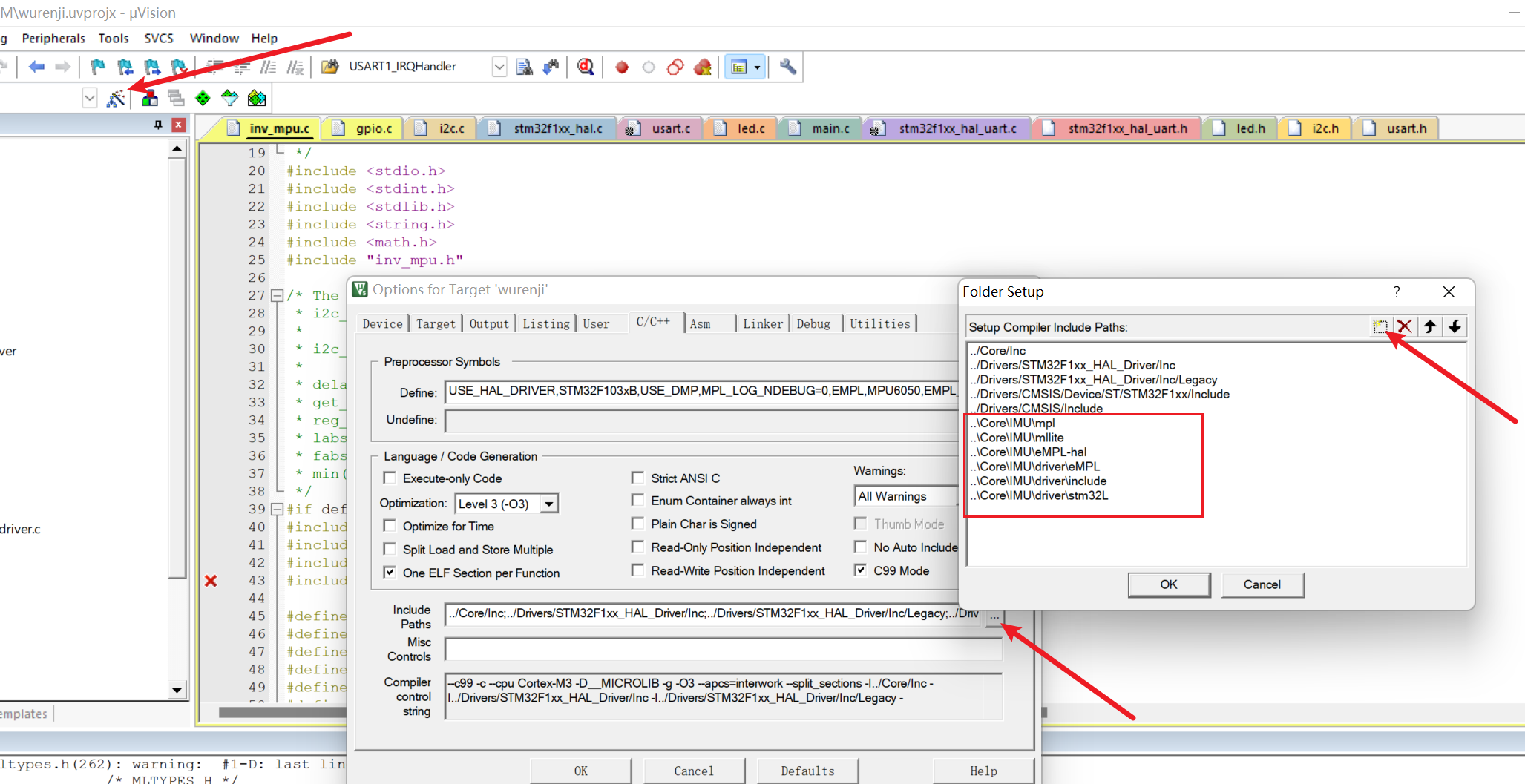Open the window layout toolbar button
This screenshot has height=784, width=1525.
pos(739,67)
